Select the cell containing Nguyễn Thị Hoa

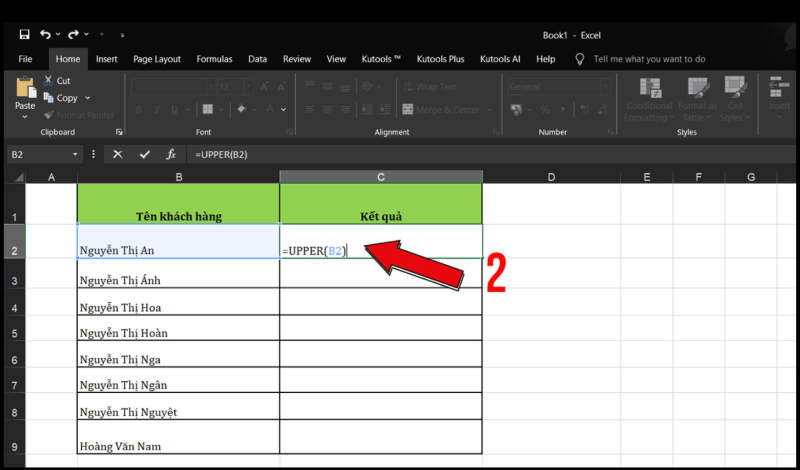coord(178,307)
